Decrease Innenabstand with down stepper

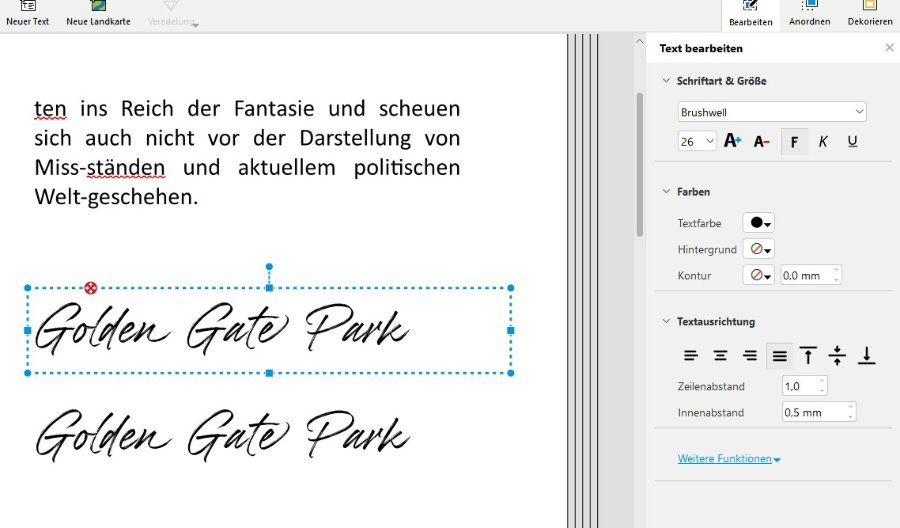coord(851,417)
